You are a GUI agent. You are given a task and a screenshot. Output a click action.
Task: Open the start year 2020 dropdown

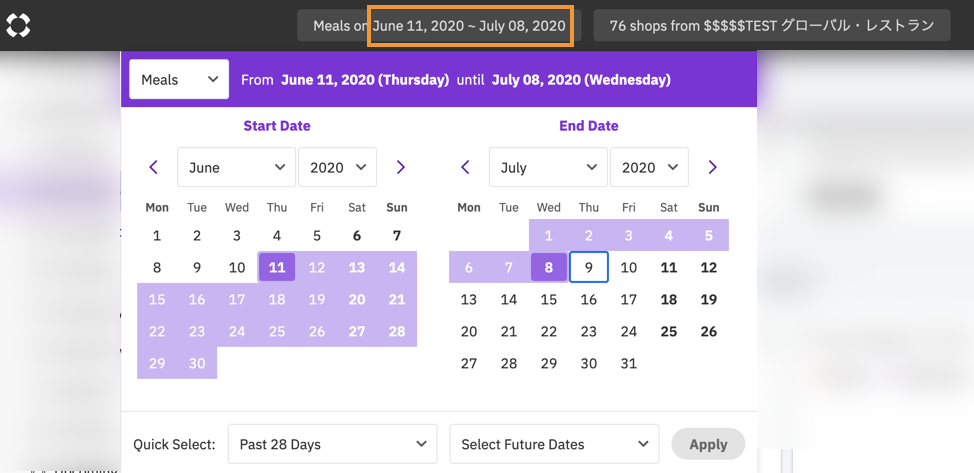(337, 167)
